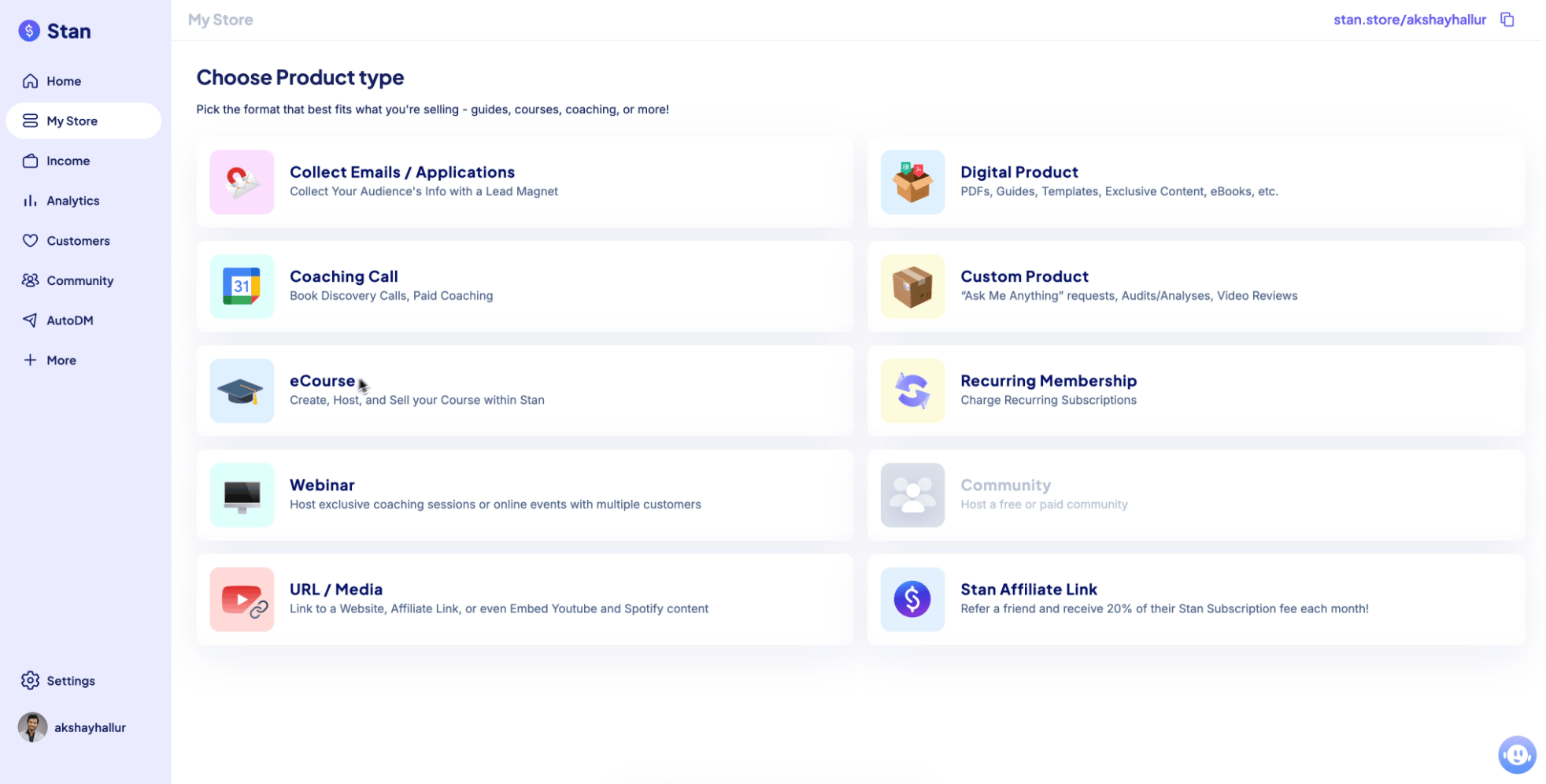
Task: Click the Custom Product package icon
Action: (x=912, y=287)
